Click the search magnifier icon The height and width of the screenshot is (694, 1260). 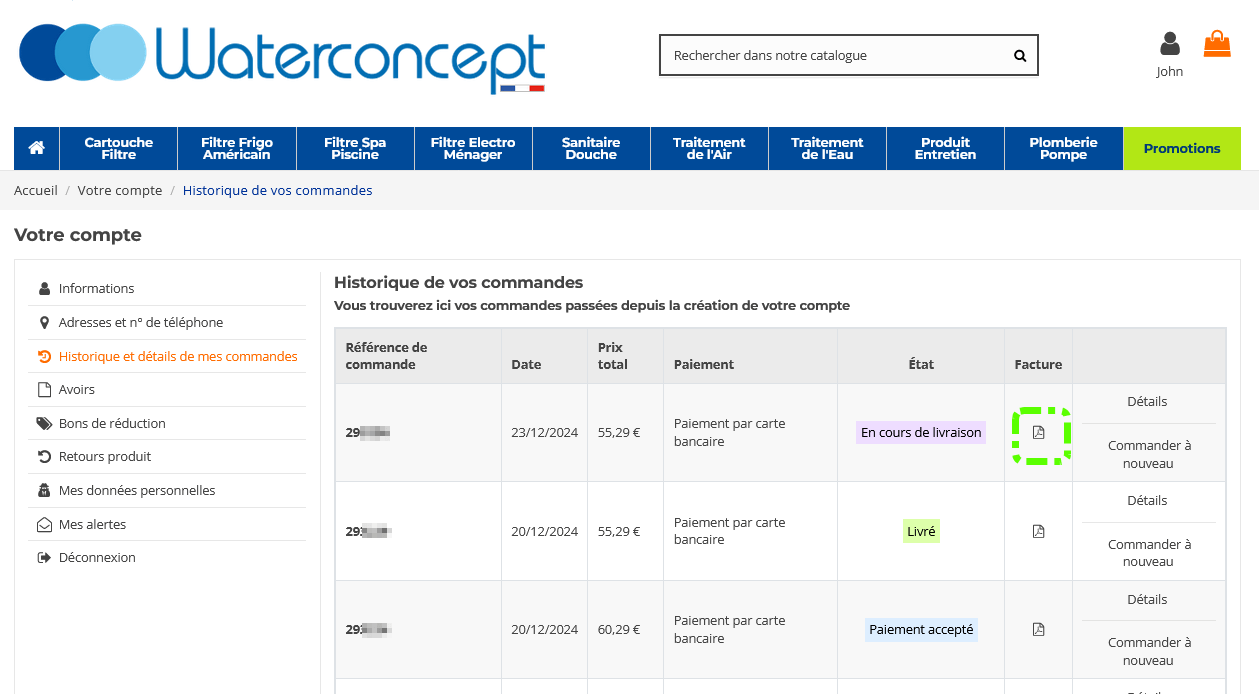(1020, 56)
